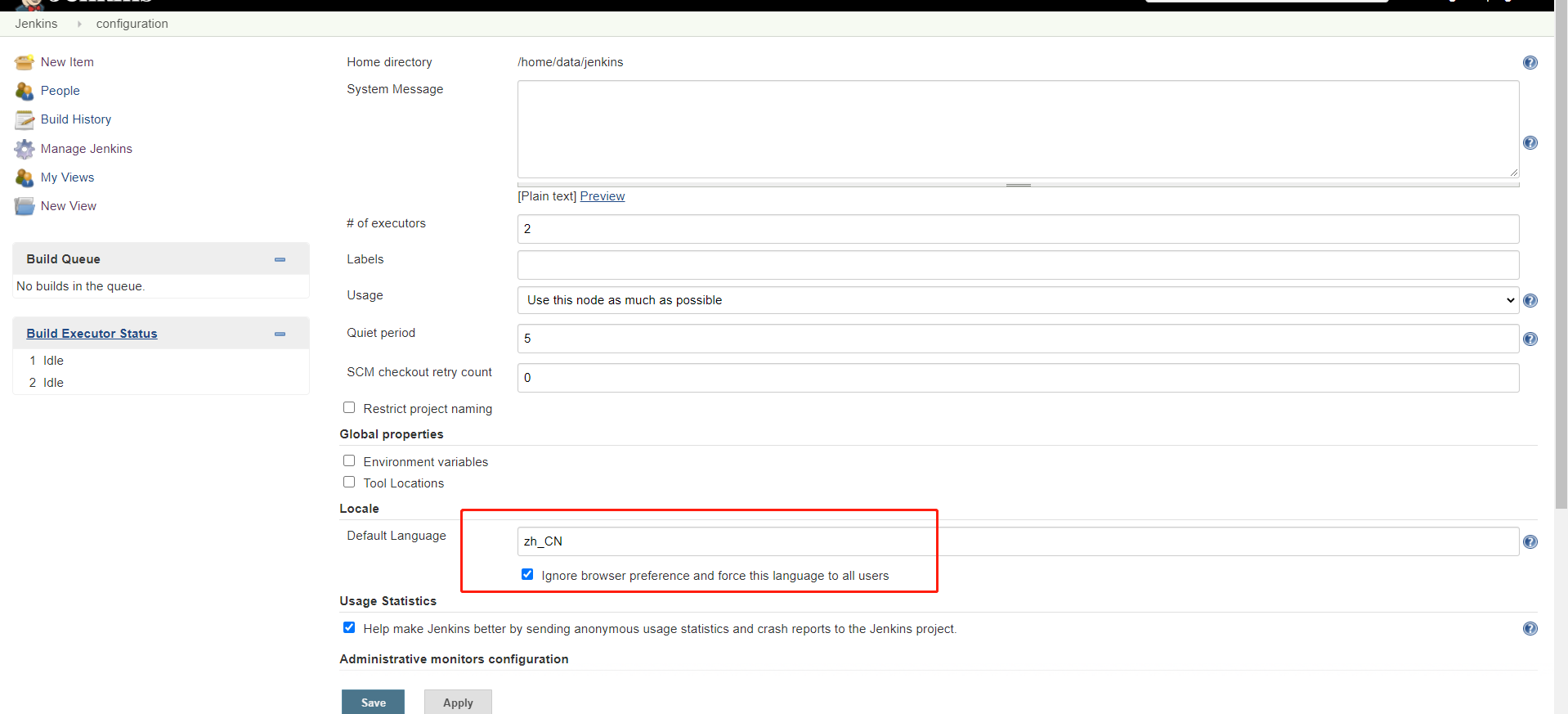Click the Build History notepad icon
Viewport: 1568px width, 714px height.
25,119
